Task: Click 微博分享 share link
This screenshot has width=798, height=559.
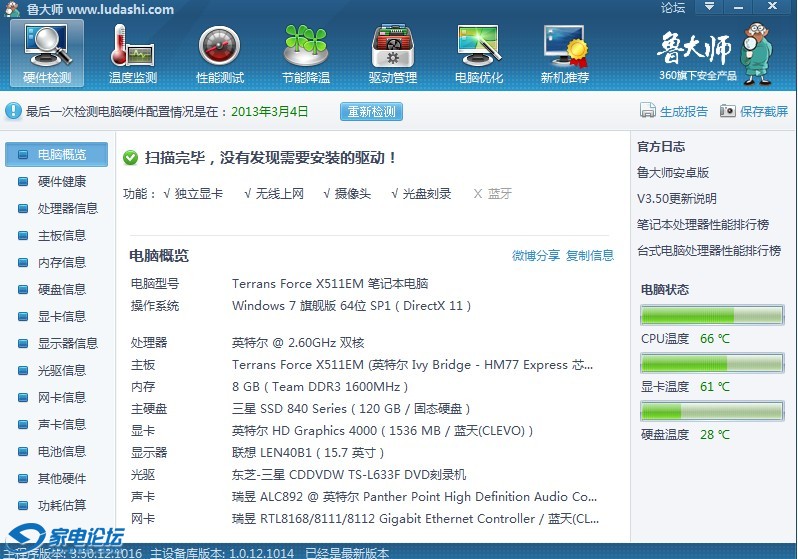Action: click(536, 256)
